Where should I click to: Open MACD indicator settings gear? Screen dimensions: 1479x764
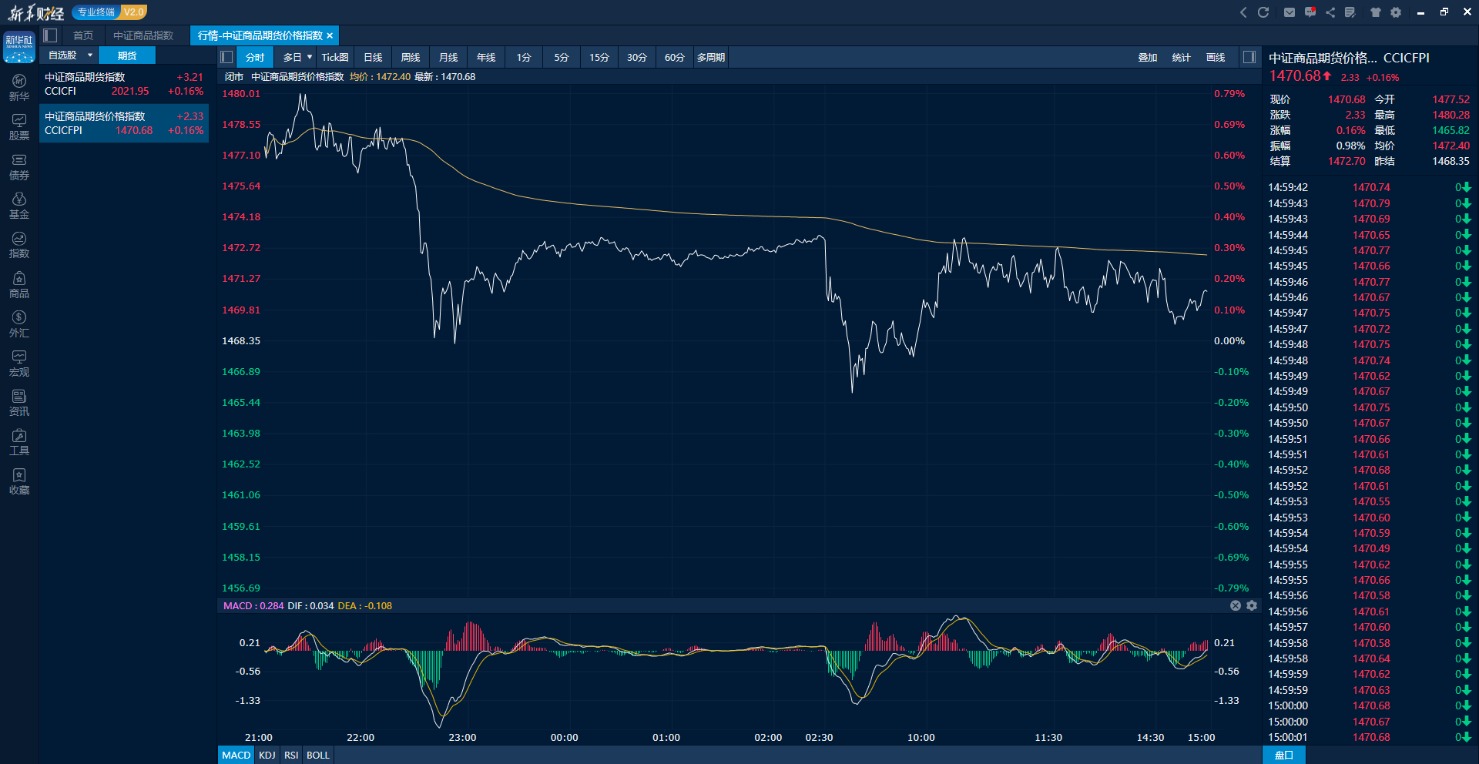1251,606
